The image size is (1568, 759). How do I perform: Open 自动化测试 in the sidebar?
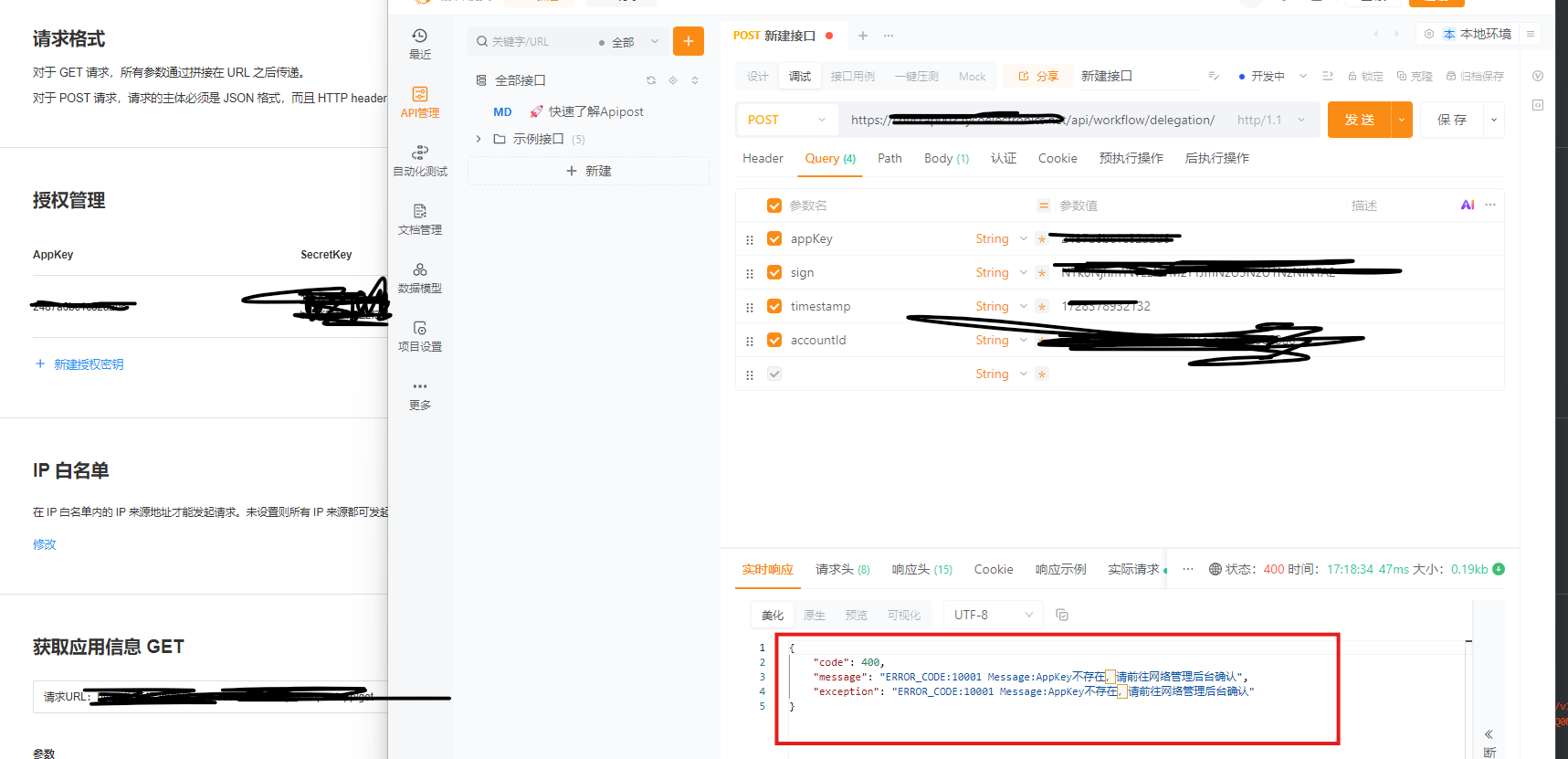click(x=419, y=160)
